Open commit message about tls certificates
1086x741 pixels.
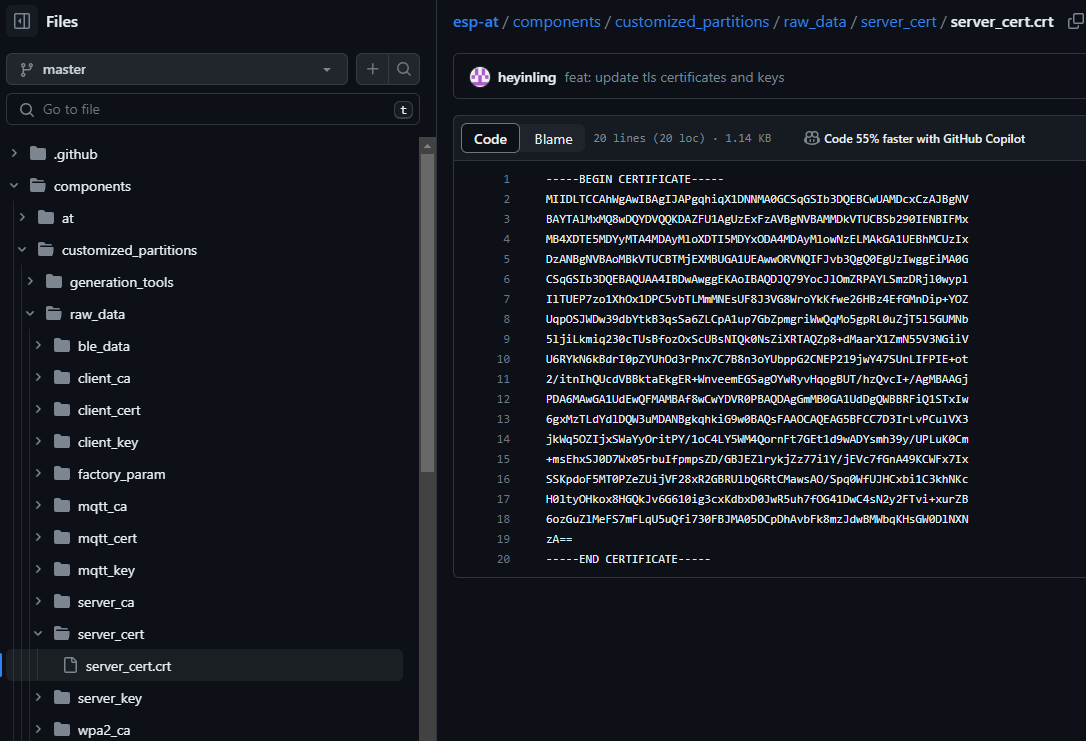(x=674, y=78)
